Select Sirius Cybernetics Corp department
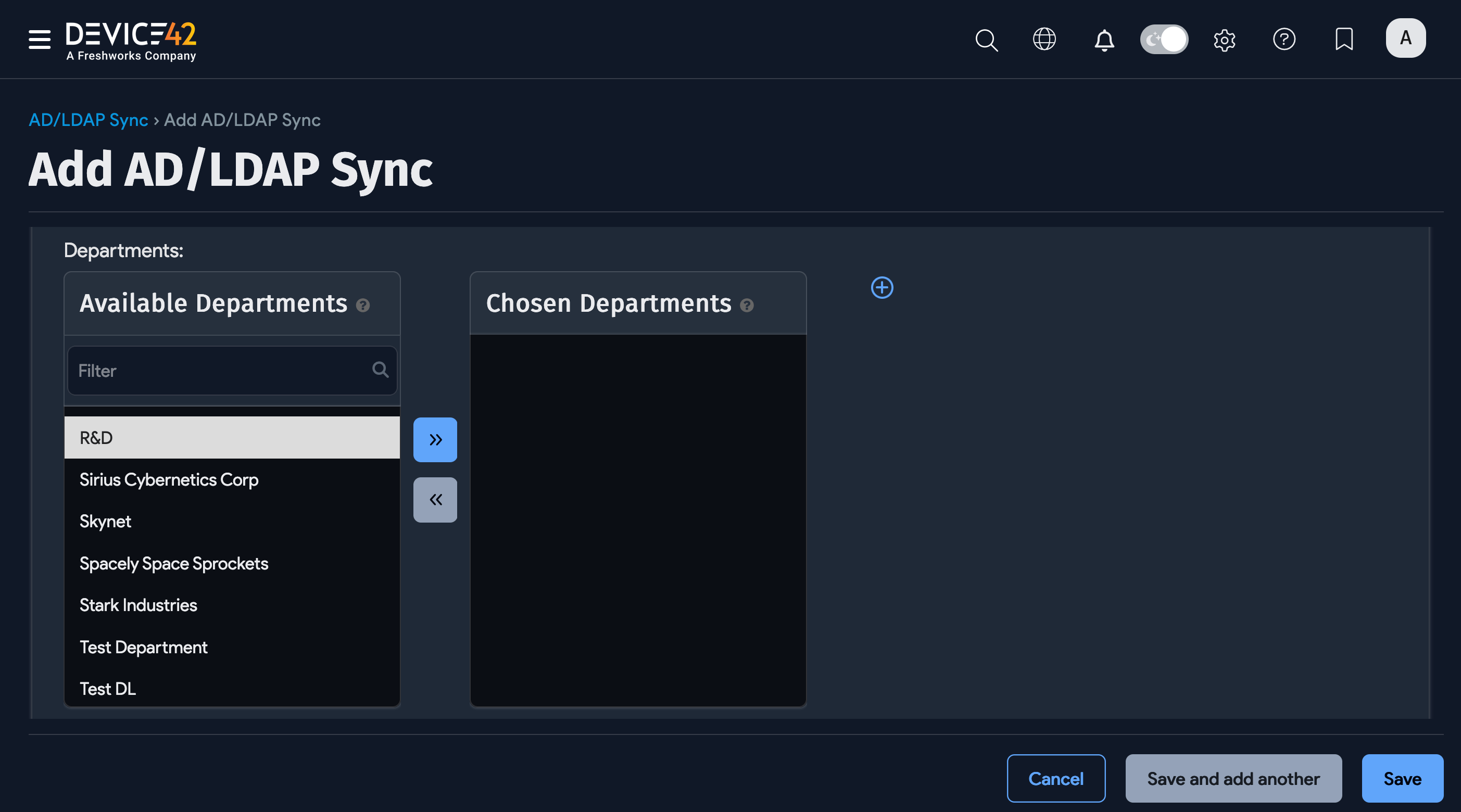1461x812 pixels. [169, 480]
